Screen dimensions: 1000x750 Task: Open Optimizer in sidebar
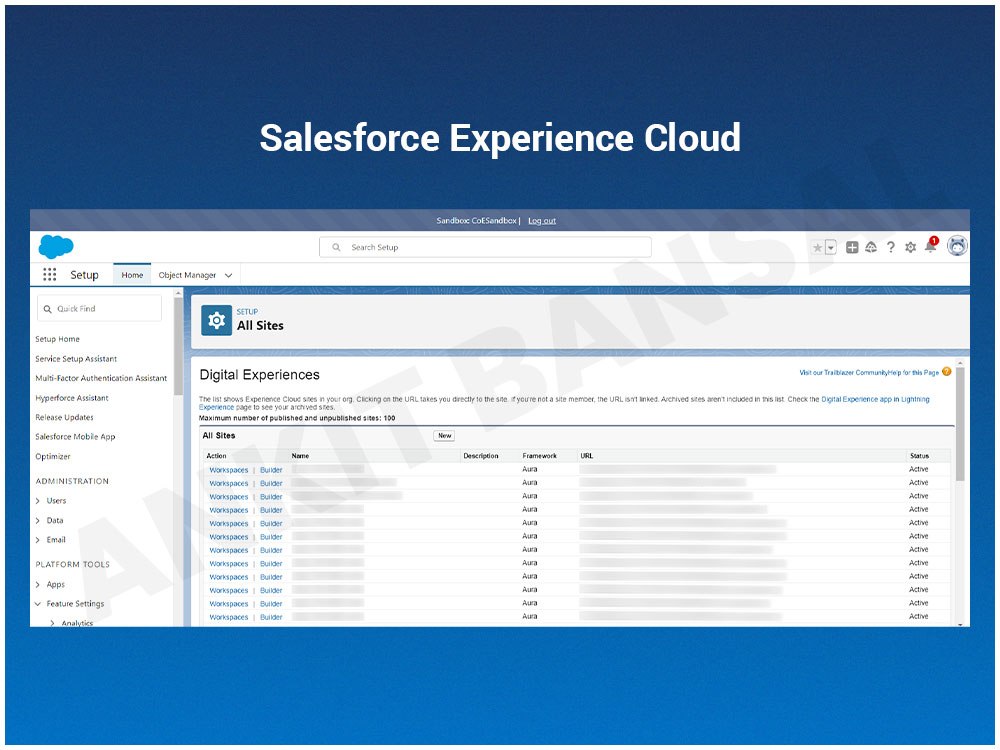point(53,457)
